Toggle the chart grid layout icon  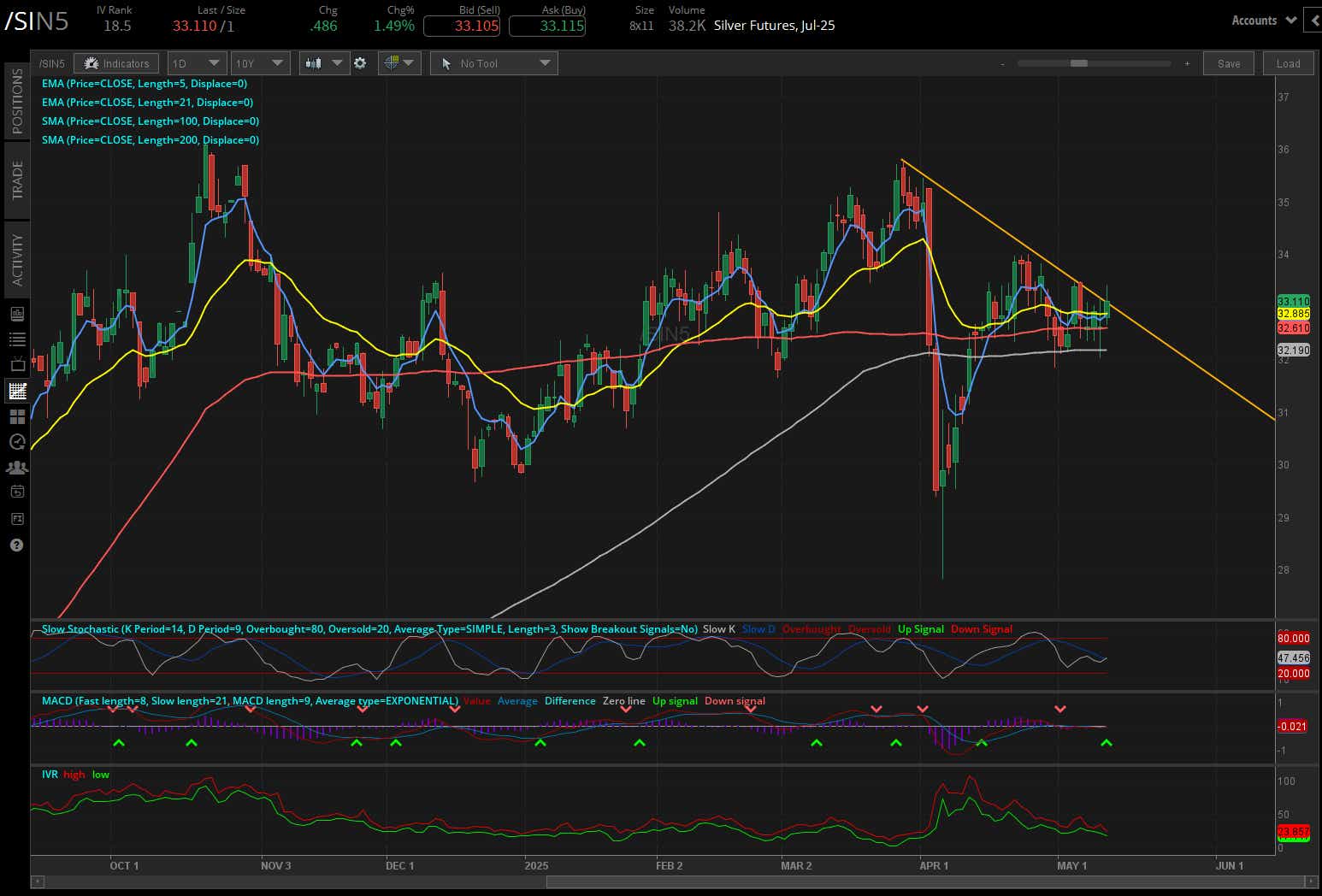coord(399,62)
